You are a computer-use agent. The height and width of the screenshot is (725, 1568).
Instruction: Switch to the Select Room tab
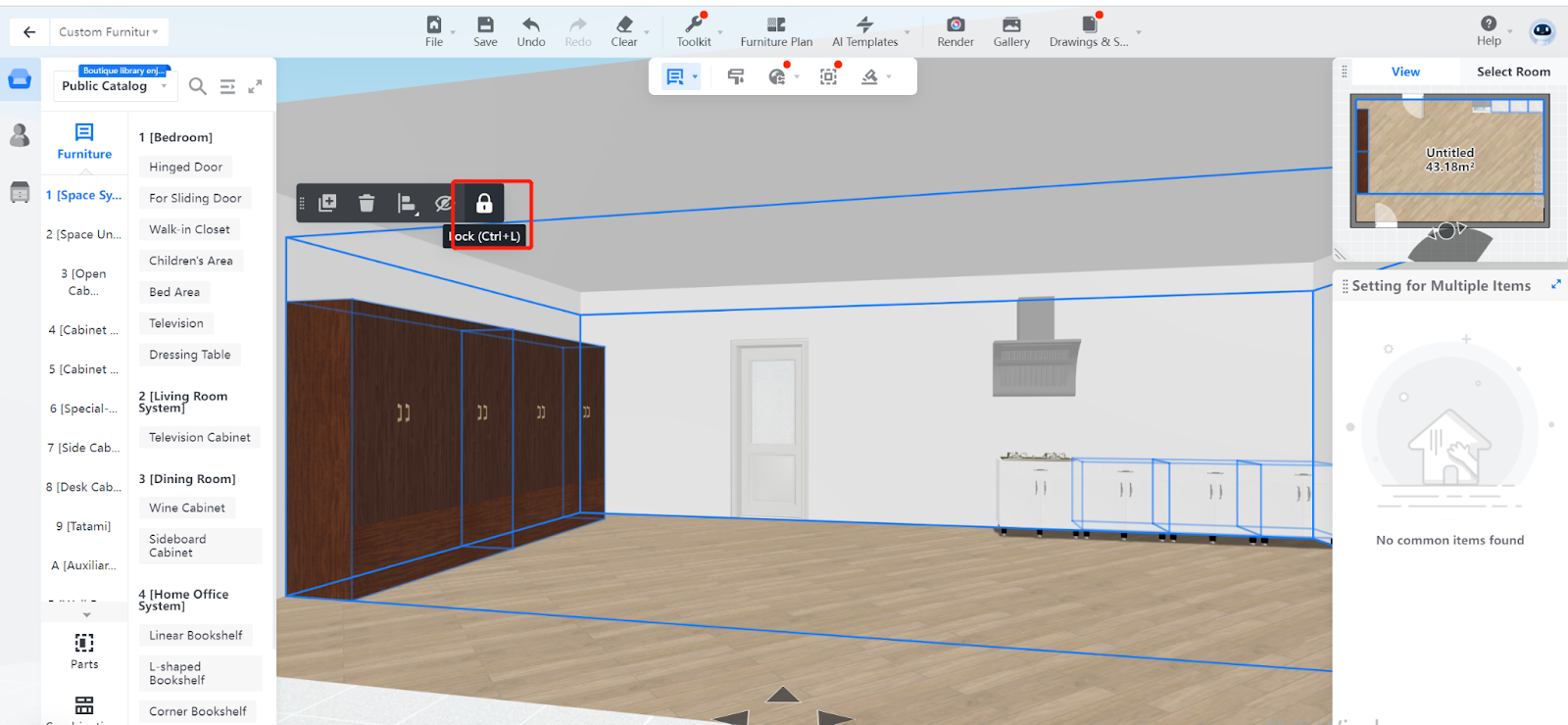1512,72
